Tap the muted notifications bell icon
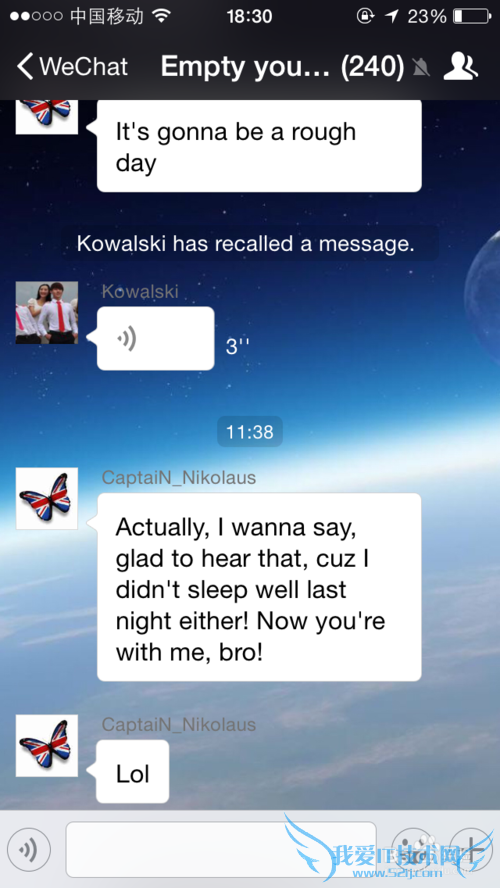The image size is (500, 888). click(x=421, y=67)
